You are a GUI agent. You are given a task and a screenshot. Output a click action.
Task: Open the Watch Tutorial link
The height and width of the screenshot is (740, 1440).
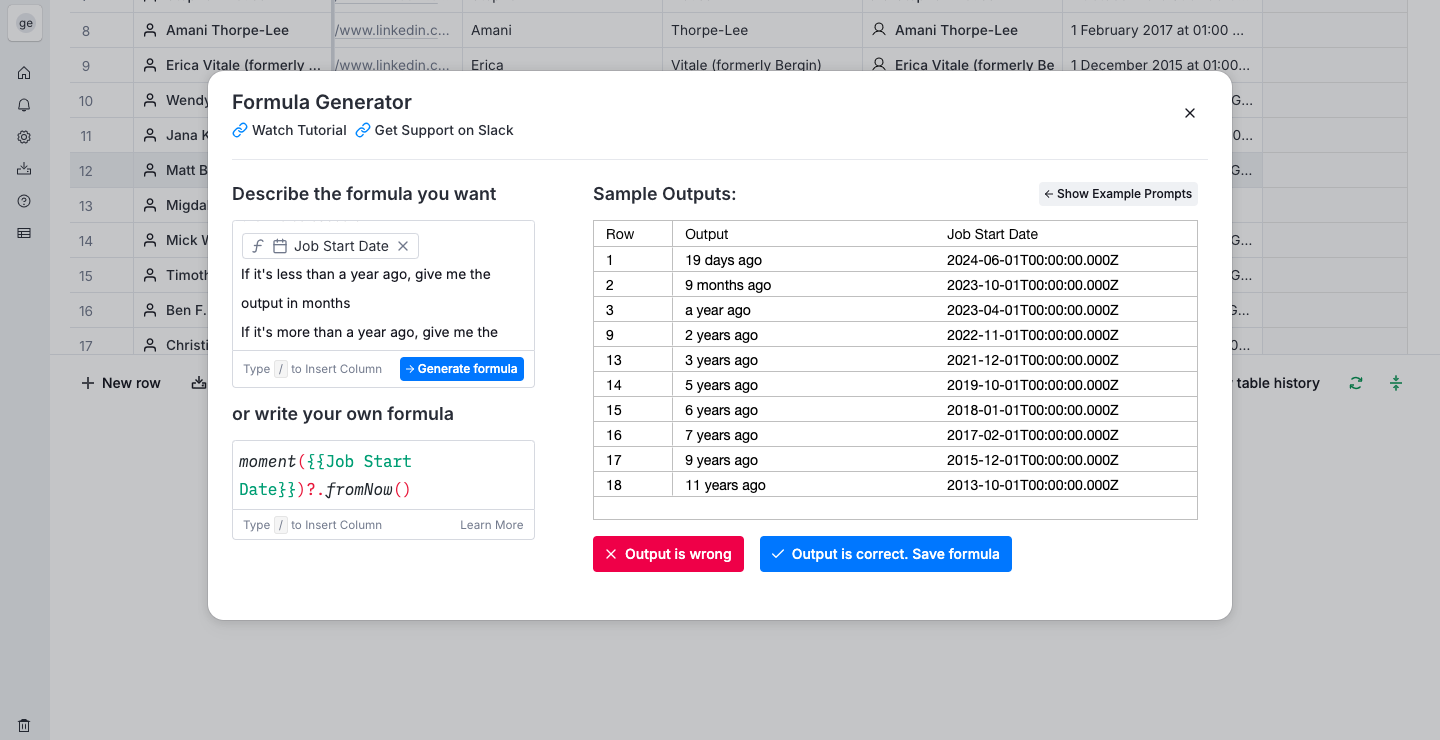coord(290,130)
